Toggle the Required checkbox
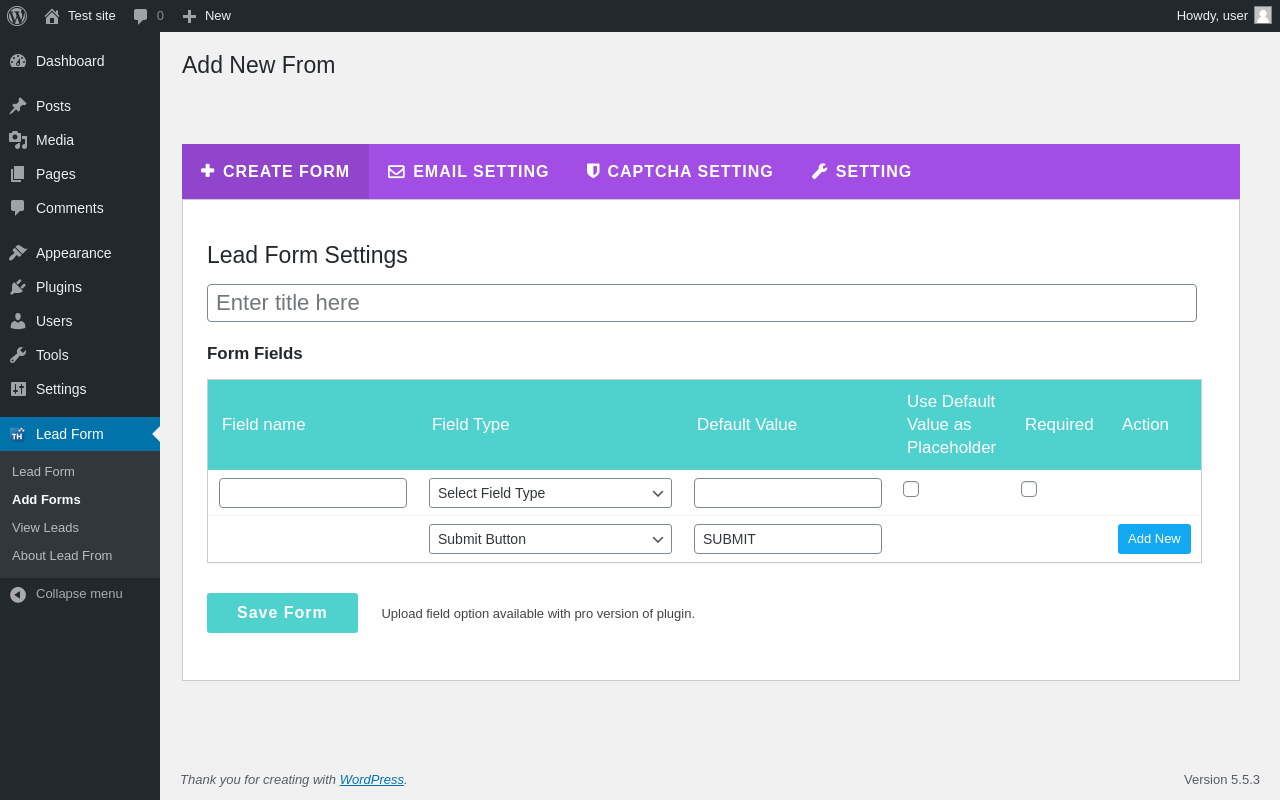Image resolution: width=1280 pixels, height=800 pixels. [1029, 489]
